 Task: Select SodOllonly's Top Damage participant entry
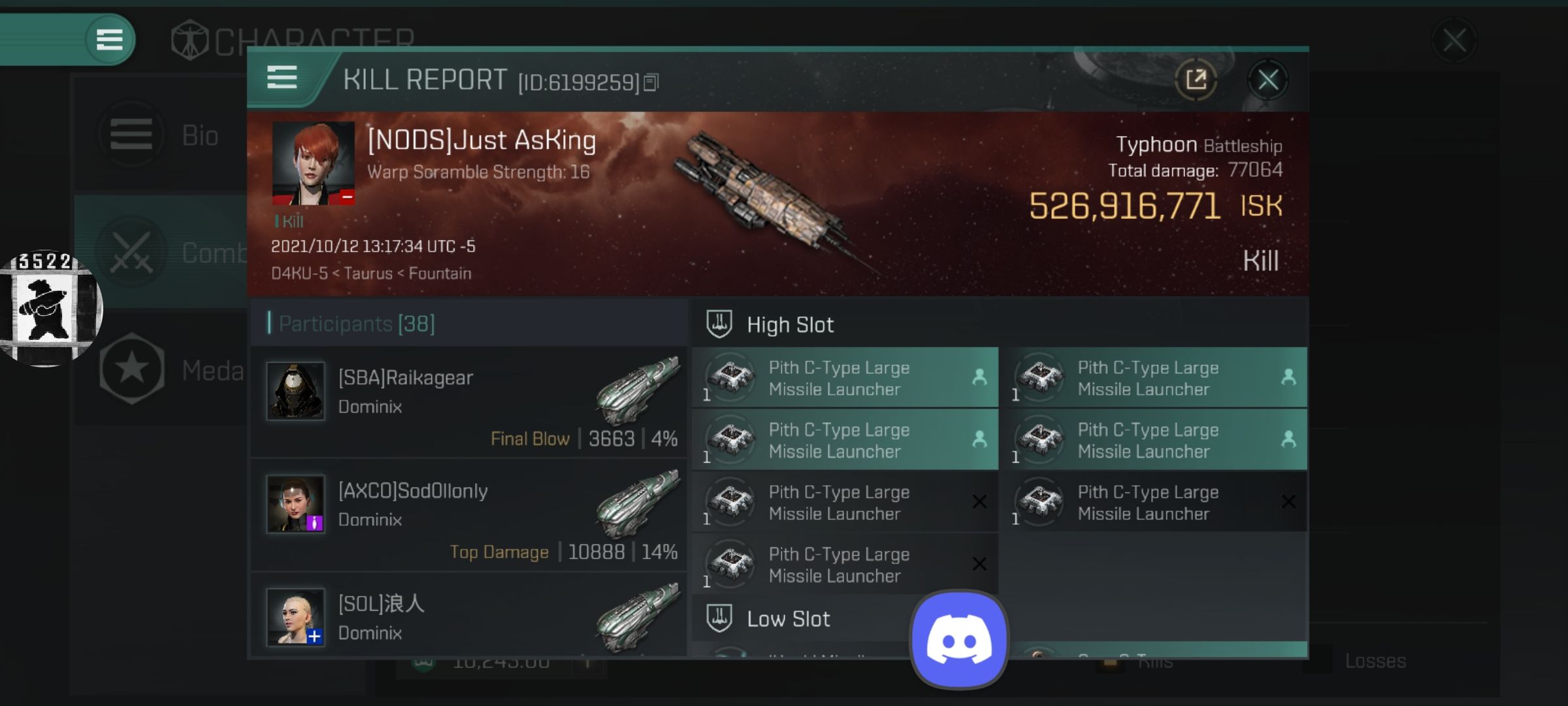pyautogui.click(x=469, y=515)
